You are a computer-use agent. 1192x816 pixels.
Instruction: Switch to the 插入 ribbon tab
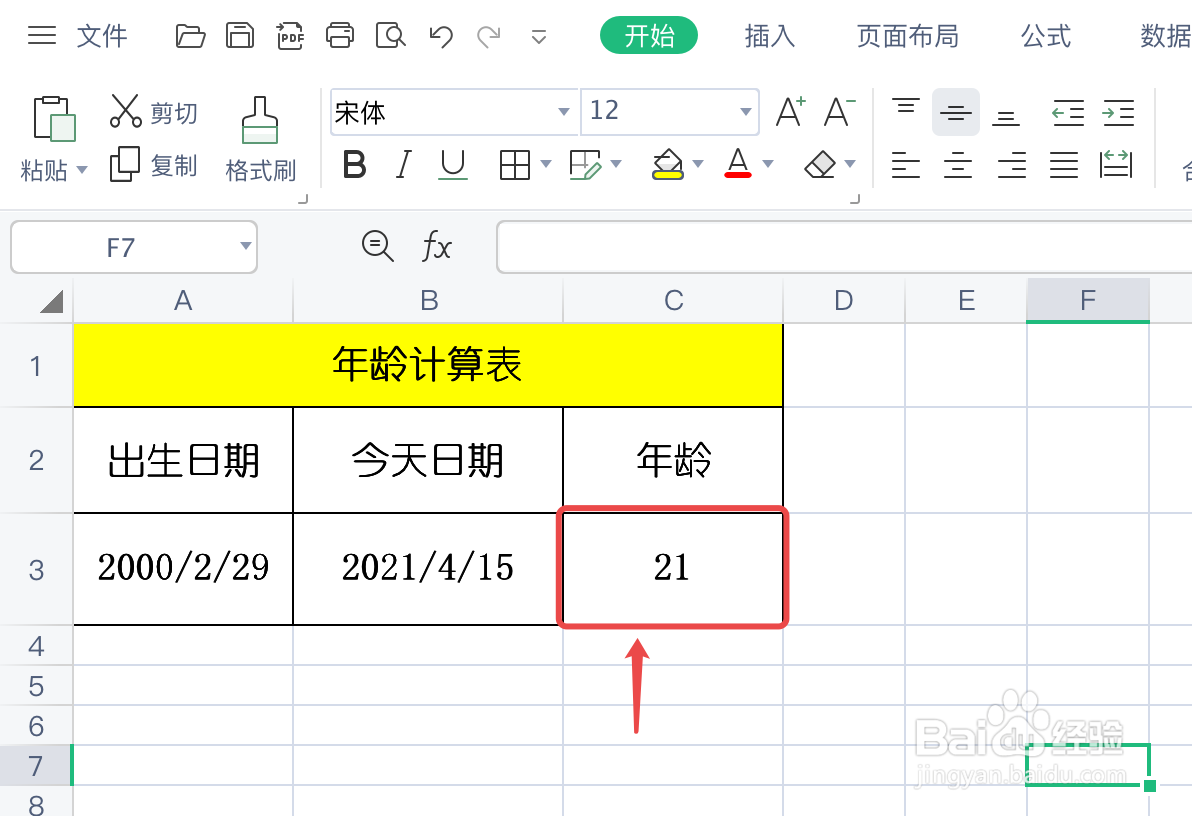(x=769, y=35)
